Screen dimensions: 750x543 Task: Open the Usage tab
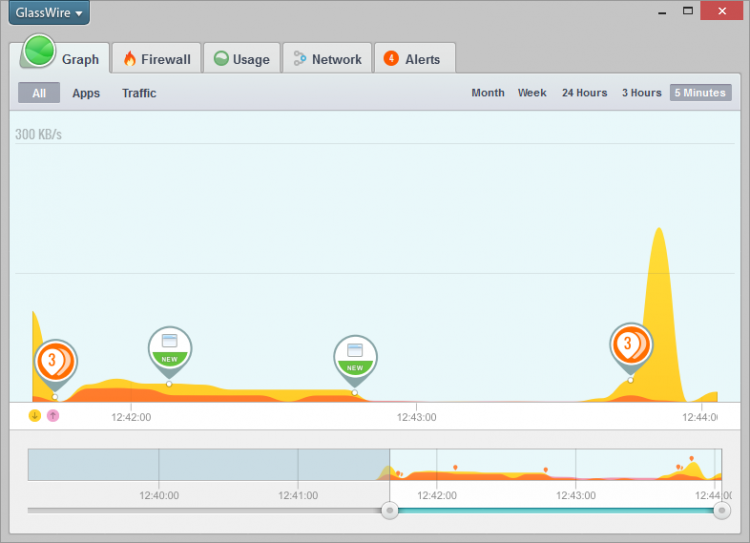point(242,59)
